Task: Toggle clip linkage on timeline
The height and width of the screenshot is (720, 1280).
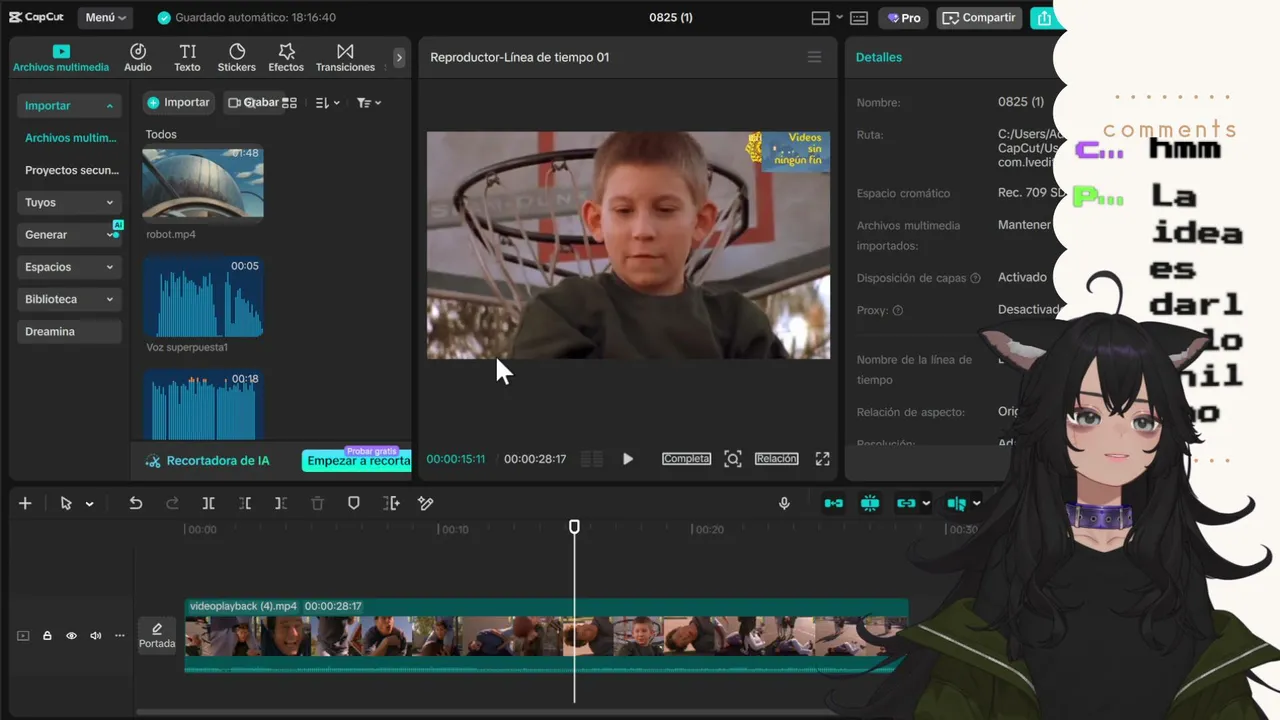Action: coord(906,503)
